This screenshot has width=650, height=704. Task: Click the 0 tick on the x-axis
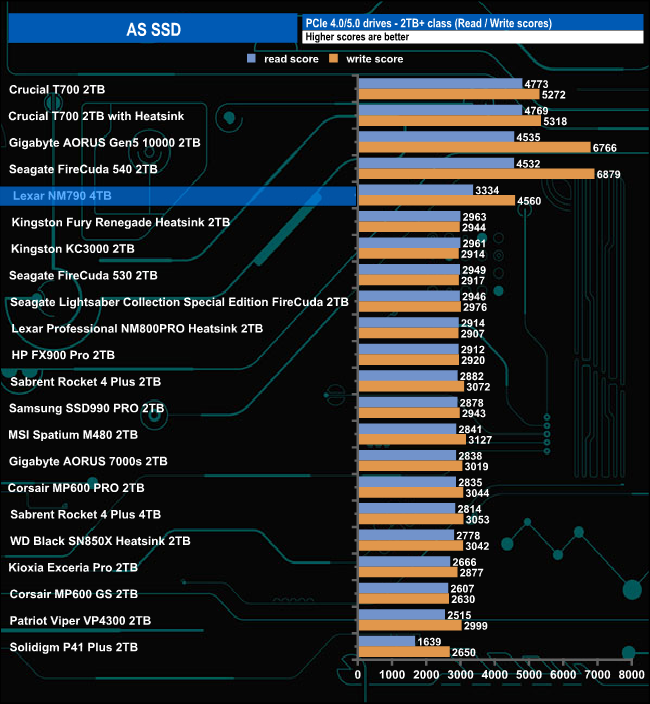click(x=358, y=674)
